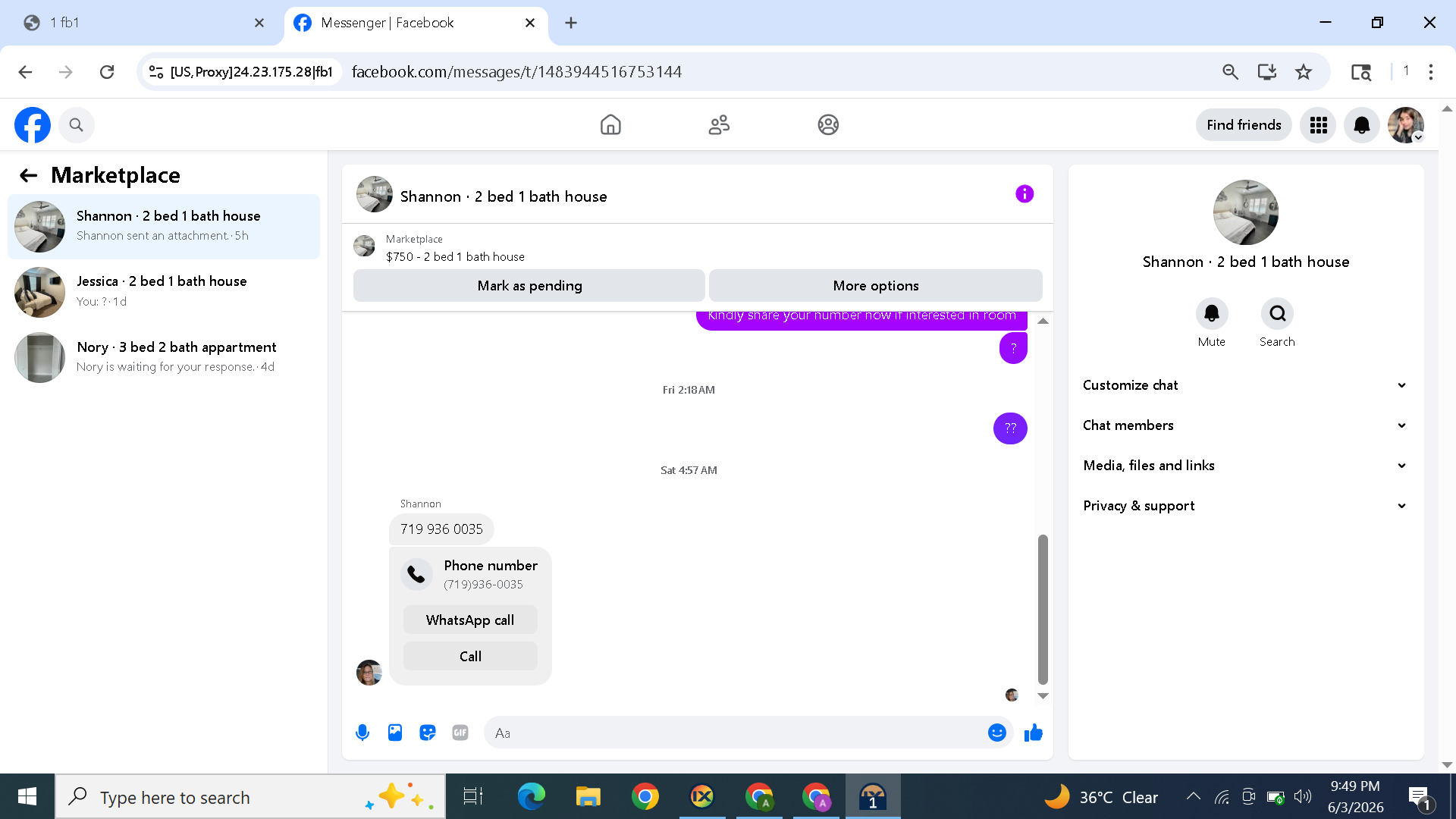
Task: Go to the Home feed icon
Action: tap(610, 125)
